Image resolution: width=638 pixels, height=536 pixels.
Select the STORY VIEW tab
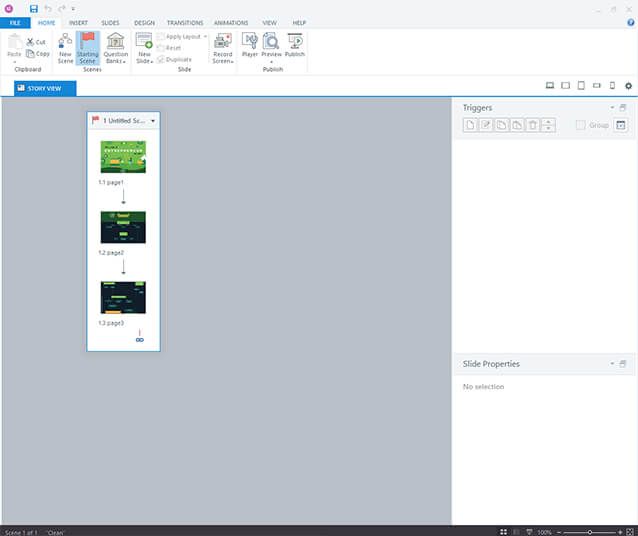(45, 88)
